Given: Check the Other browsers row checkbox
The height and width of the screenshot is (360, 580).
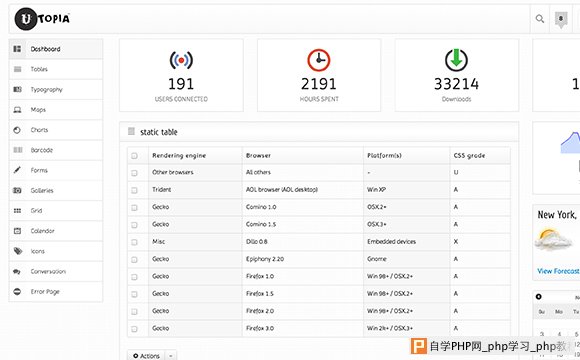Looking at the screenshot, I should point(134,173).
